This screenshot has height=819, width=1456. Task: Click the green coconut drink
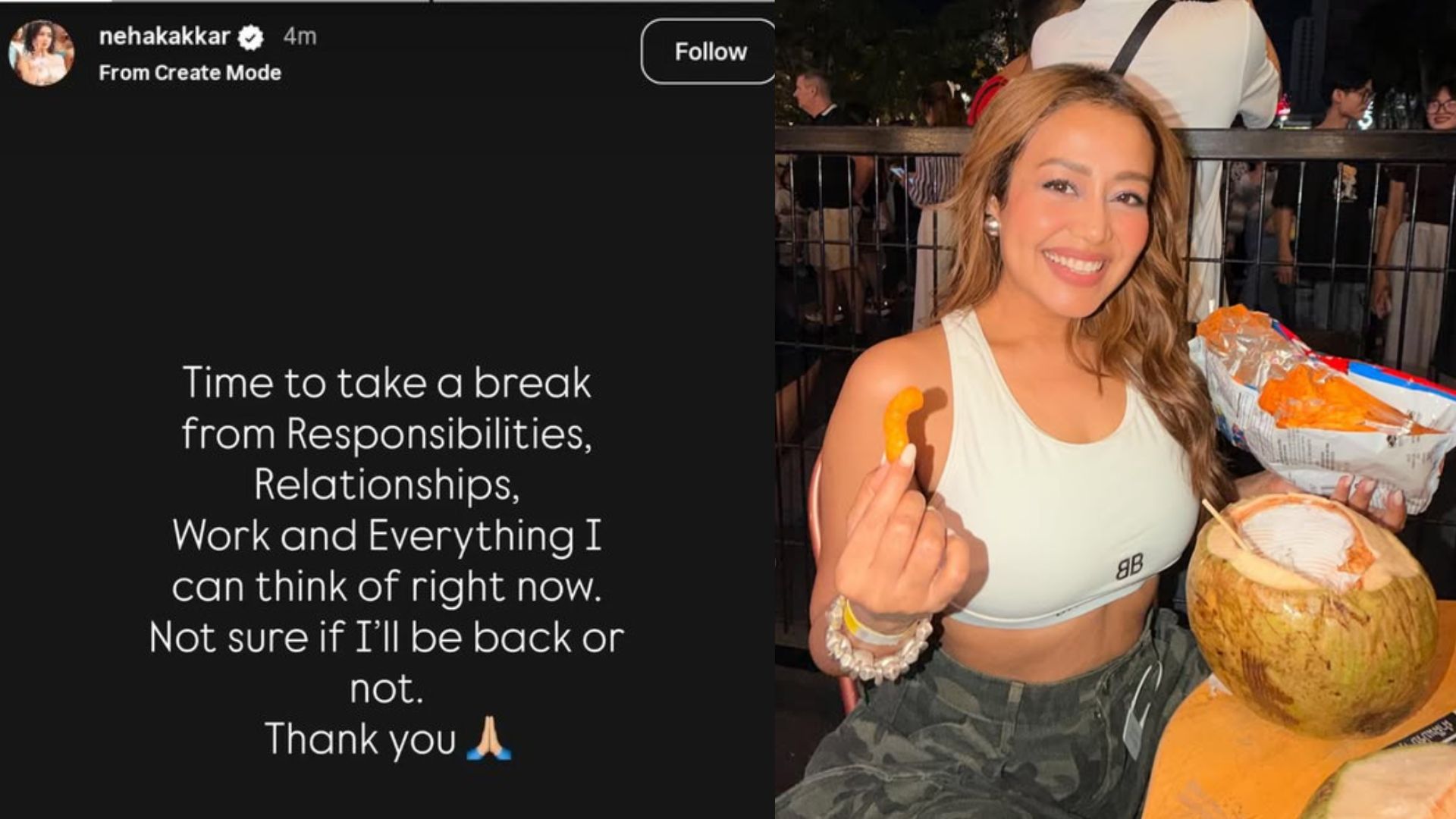1312,614
